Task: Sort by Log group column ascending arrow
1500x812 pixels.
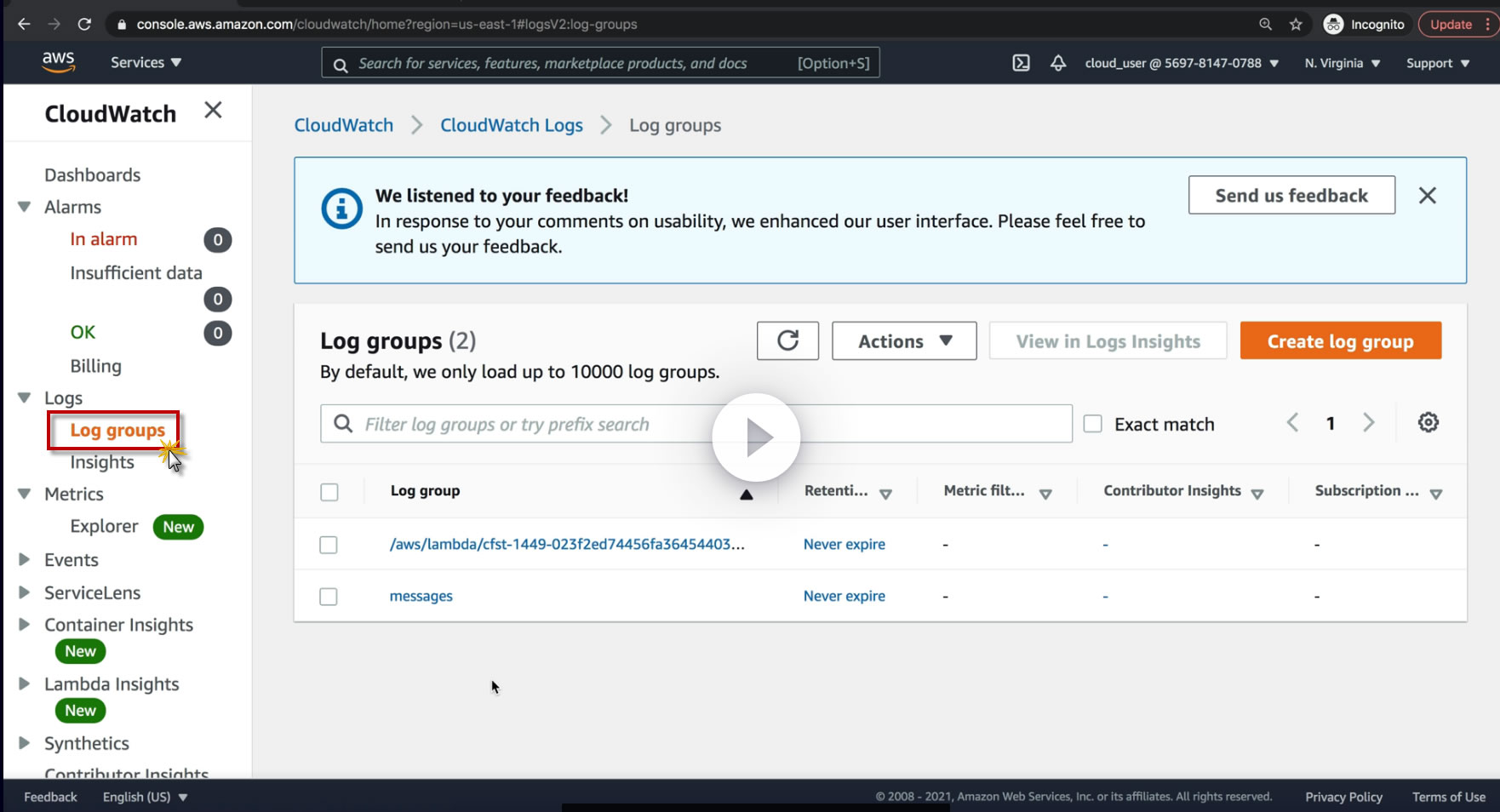Action: click(x=747, y=495)
